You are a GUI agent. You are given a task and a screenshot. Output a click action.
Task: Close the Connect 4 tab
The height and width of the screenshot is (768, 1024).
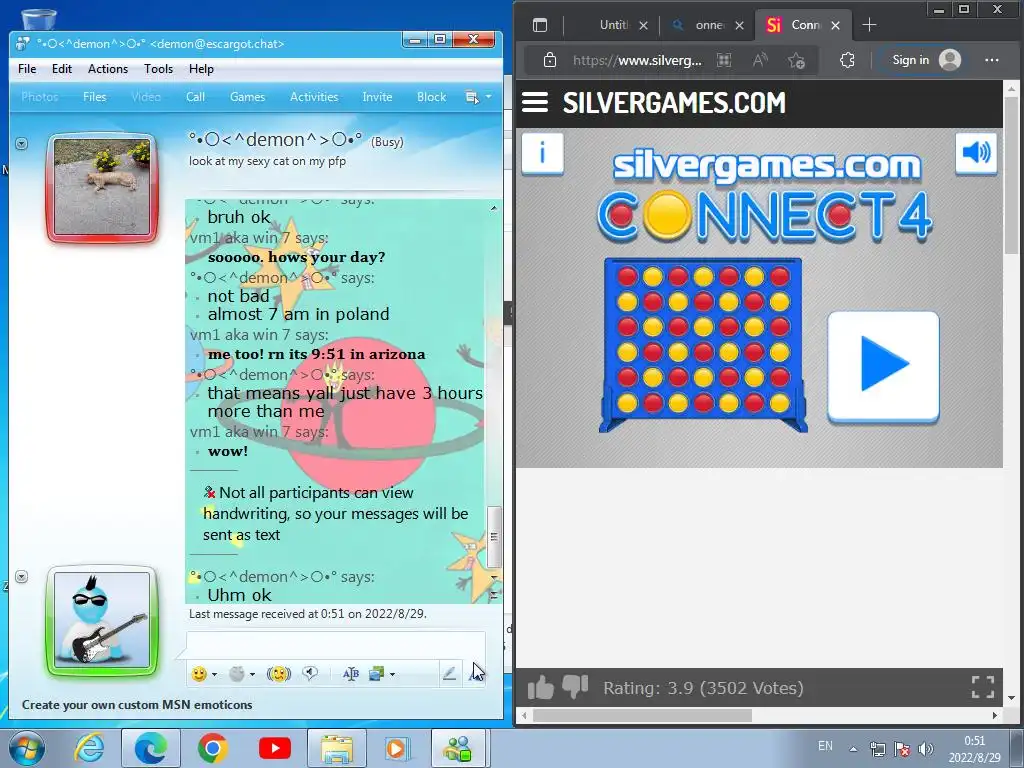point(835,25)
